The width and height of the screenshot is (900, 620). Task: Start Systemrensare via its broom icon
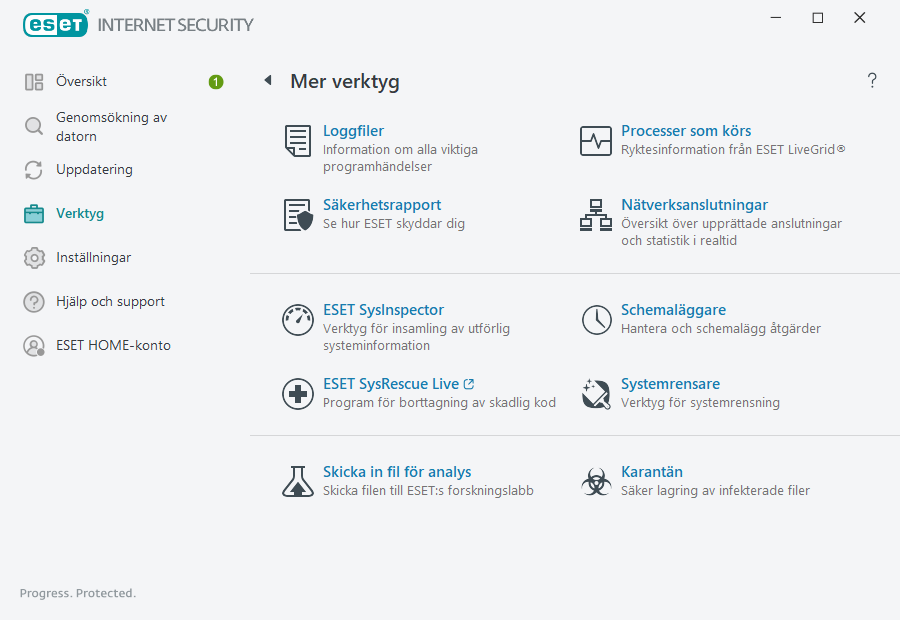pos(596,393)
